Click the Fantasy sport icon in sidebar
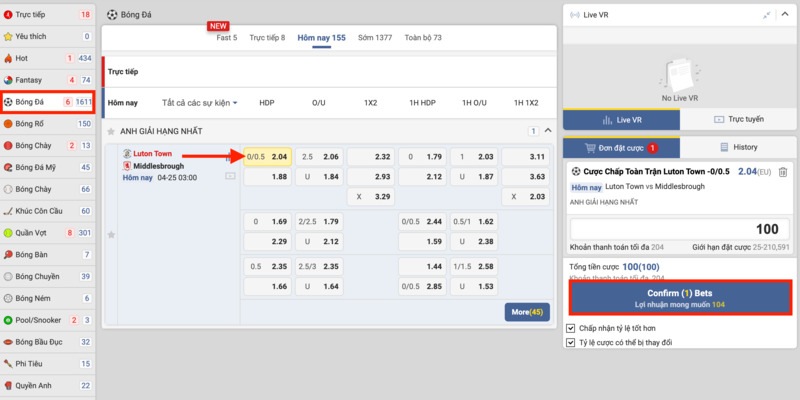This screenshot has height=400, width=800. click(x=9, y=80)
